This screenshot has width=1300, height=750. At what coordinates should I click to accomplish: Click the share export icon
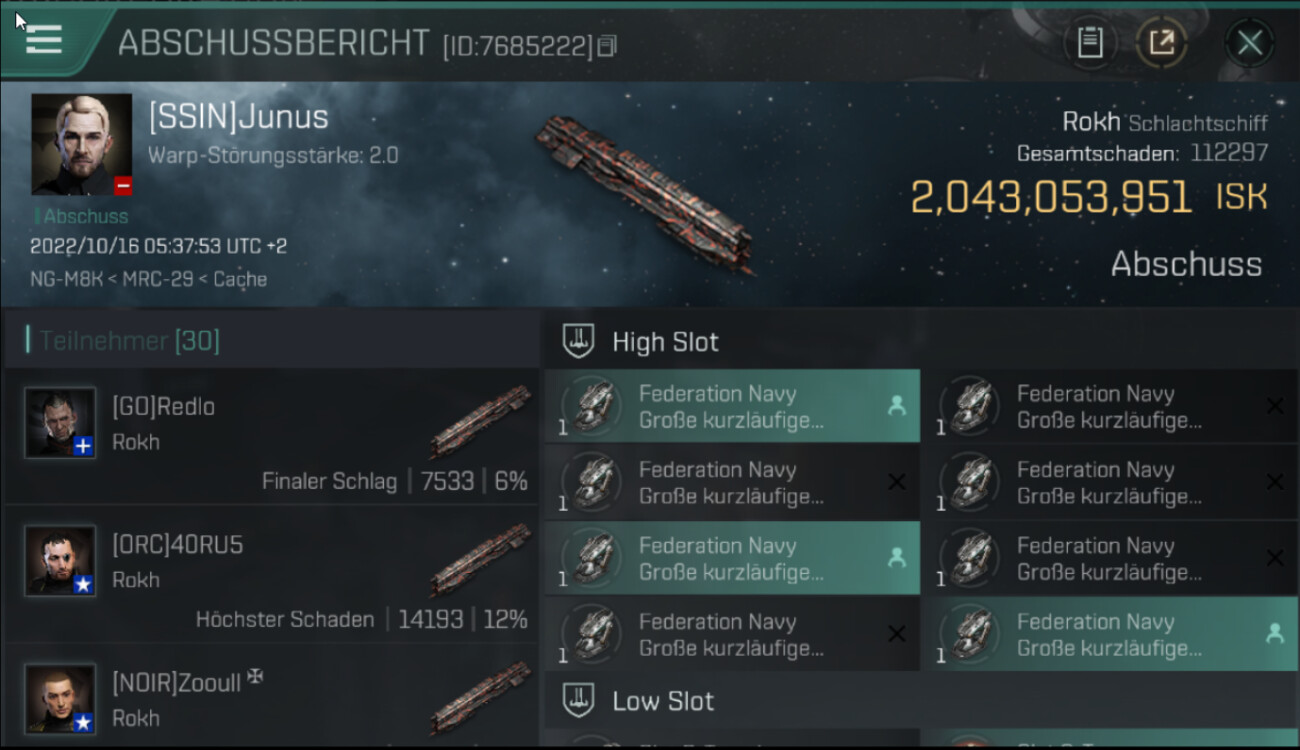point(1161,43)
